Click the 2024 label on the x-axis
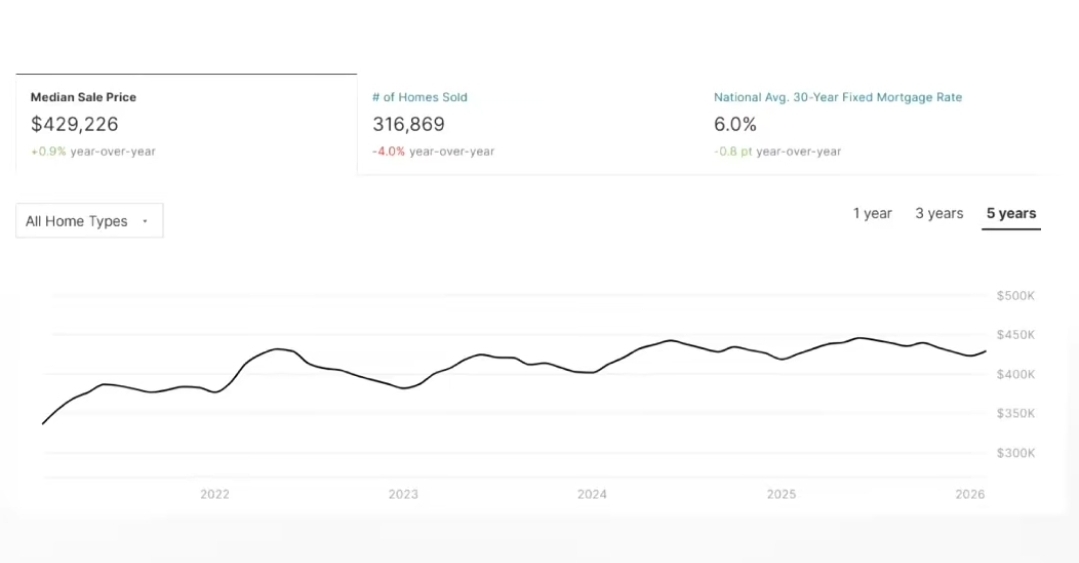This screenshot has width=1079, height=563. coord(592,494)
